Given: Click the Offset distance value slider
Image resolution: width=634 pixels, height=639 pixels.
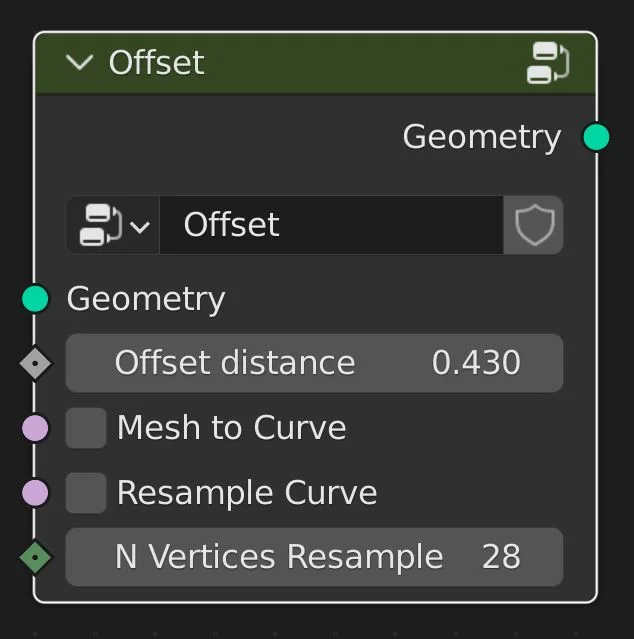Looking at the screenshot, I should 314,363.
